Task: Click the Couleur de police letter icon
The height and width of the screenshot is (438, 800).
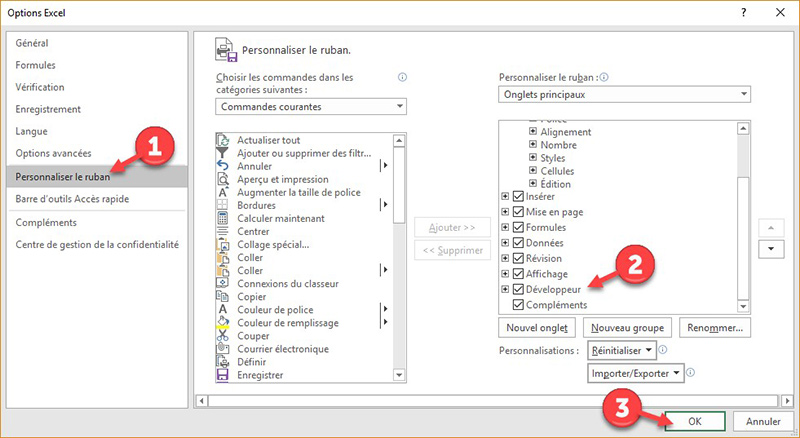Action: pos(223,309)
